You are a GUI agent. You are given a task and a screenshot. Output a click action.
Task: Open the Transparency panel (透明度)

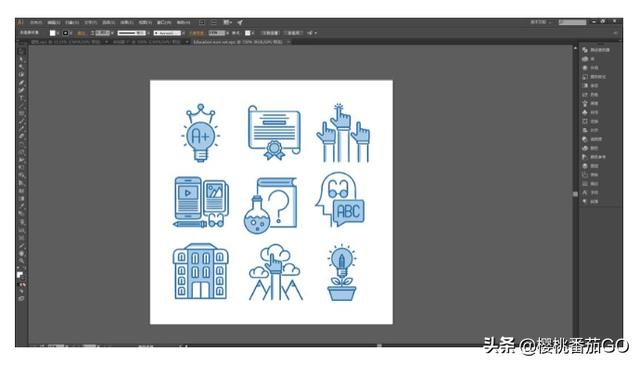click(x=592, y=139)
